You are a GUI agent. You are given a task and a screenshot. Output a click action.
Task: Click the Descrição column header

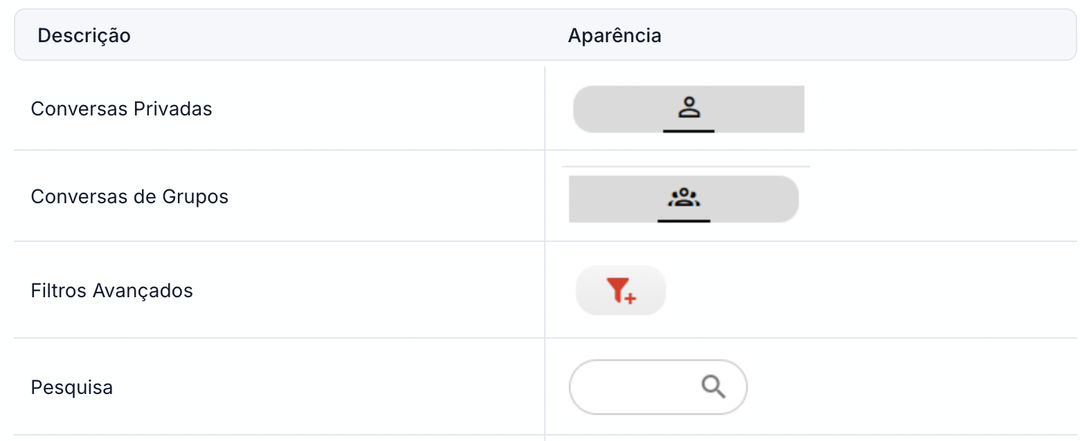[84, 36]
